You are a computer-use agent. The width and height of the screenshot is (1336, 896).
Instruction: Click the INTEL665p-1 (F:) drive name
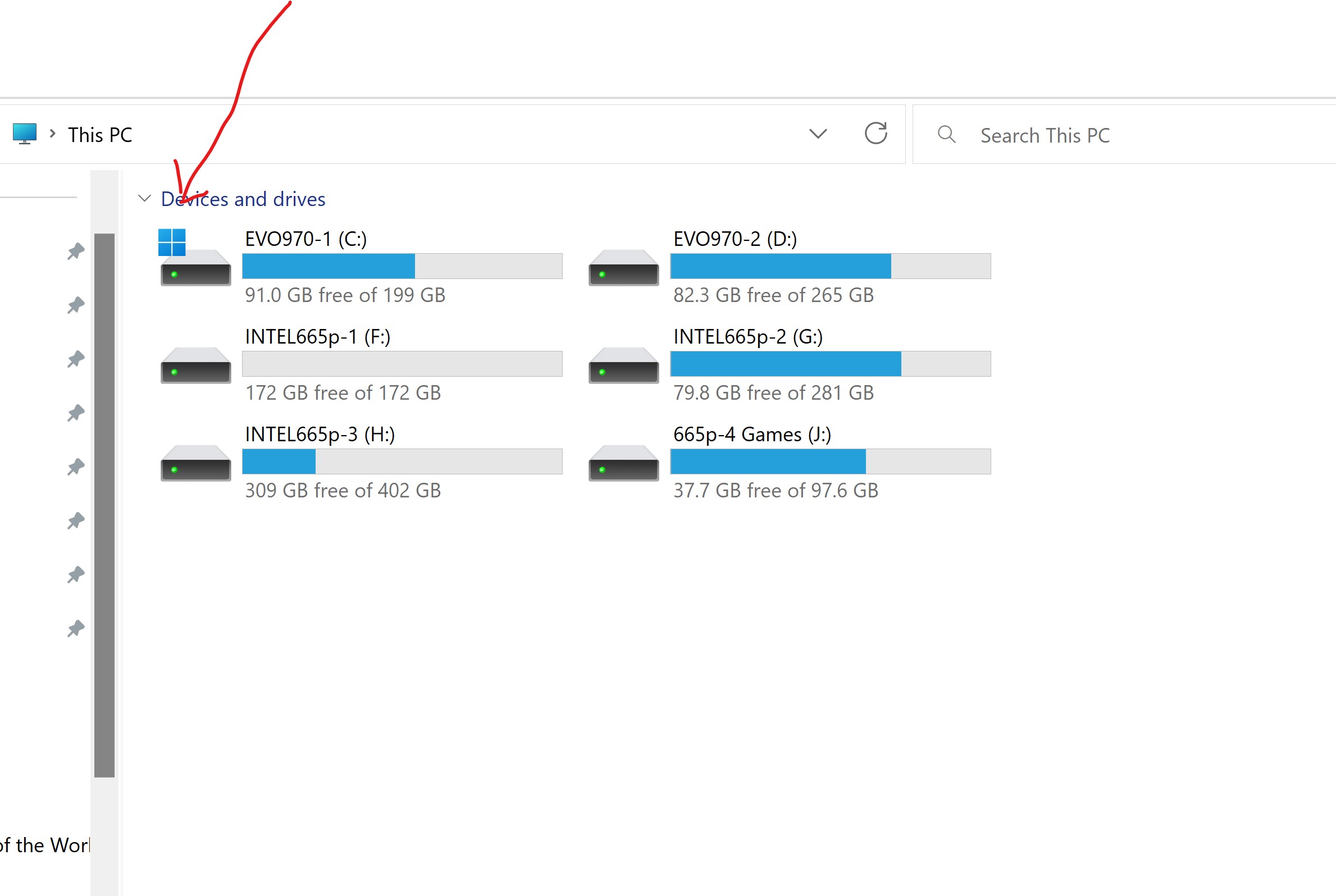click(318, 337)
